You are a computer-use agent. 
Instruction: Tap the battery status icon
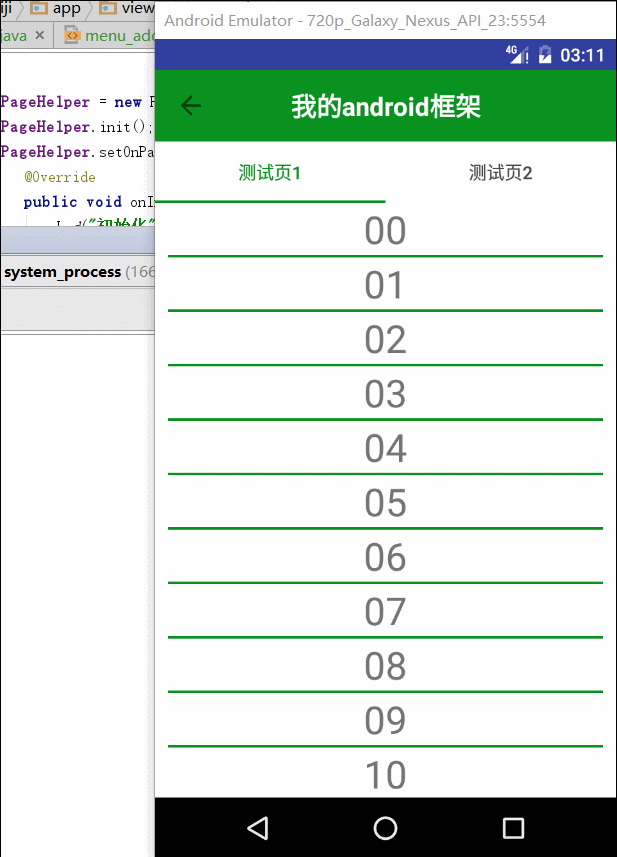coord(545,55)
